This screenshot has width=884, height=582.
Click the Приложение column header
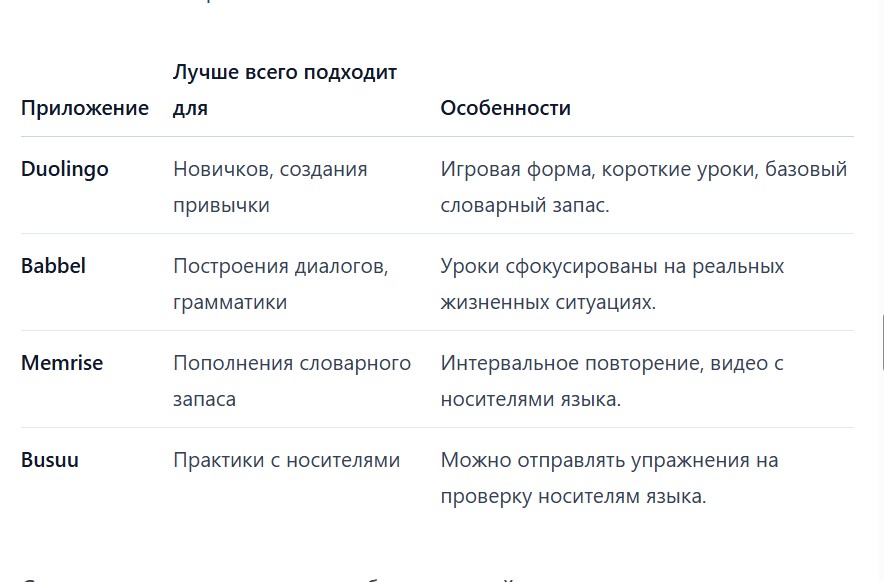84,108
